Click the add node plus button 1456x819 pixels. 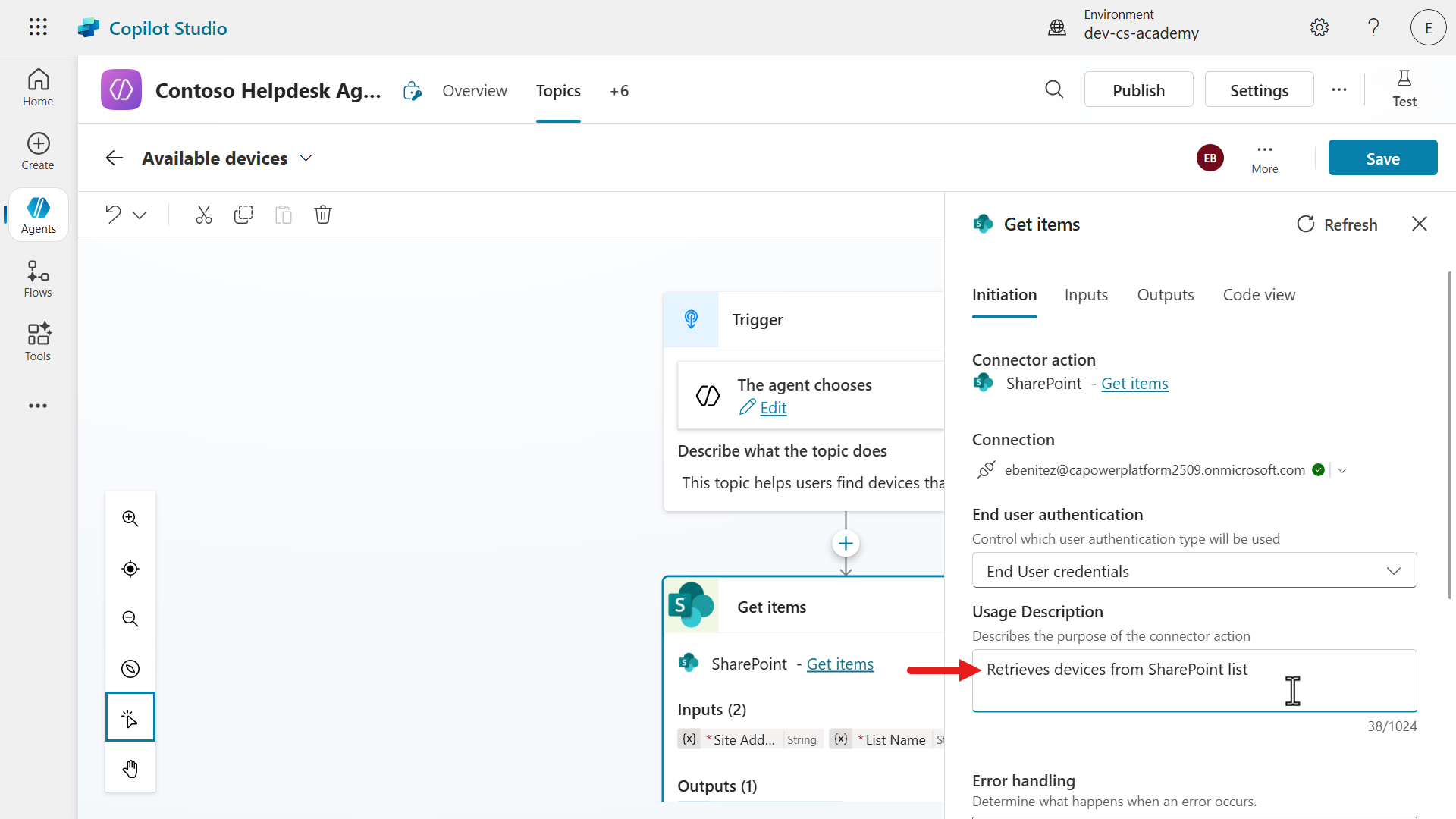click(846, 544)
